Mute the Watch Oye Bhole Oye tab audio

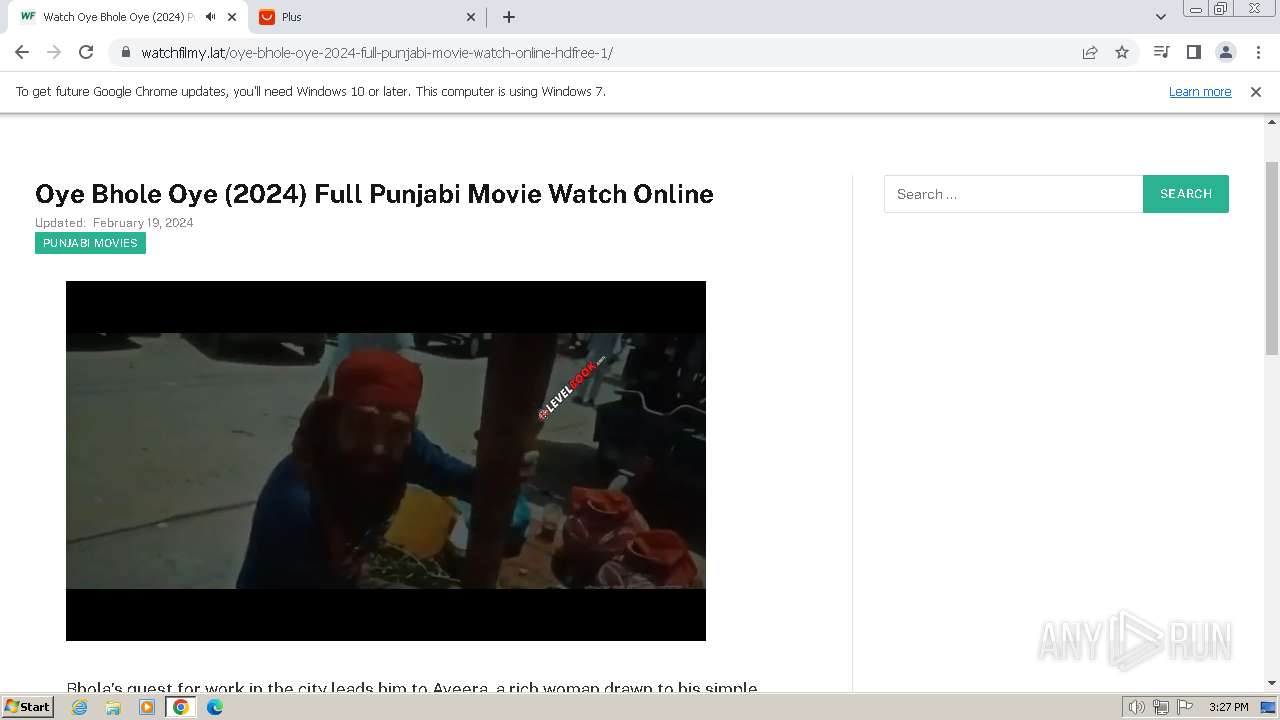tap(210, 17)
